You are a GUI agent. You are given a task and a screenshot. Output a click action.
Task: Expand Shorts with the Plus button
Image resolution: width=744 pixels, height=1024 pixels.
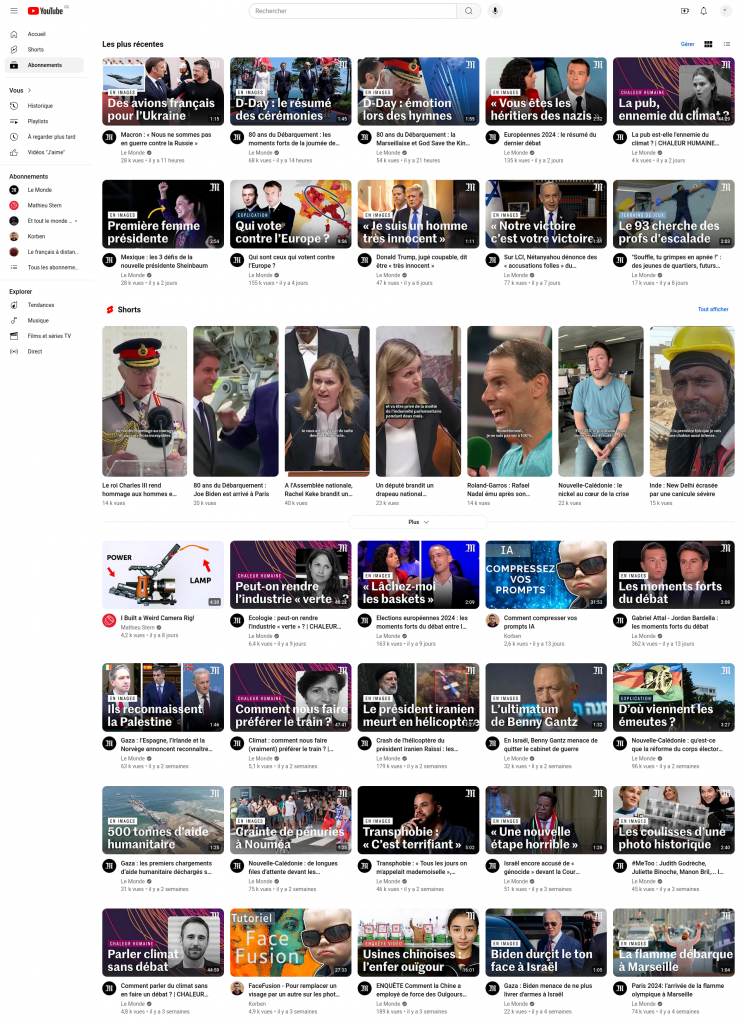pos(418,522)
